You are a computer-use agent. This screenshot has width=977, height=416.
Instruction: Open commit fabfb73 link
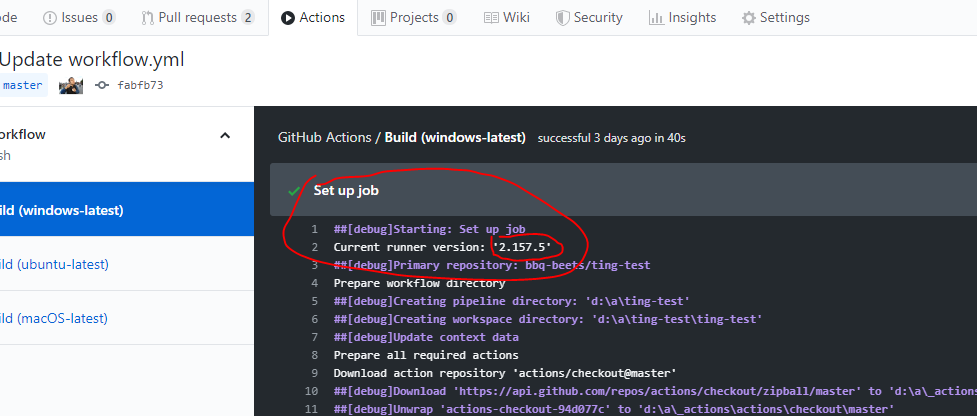(140, 85)
